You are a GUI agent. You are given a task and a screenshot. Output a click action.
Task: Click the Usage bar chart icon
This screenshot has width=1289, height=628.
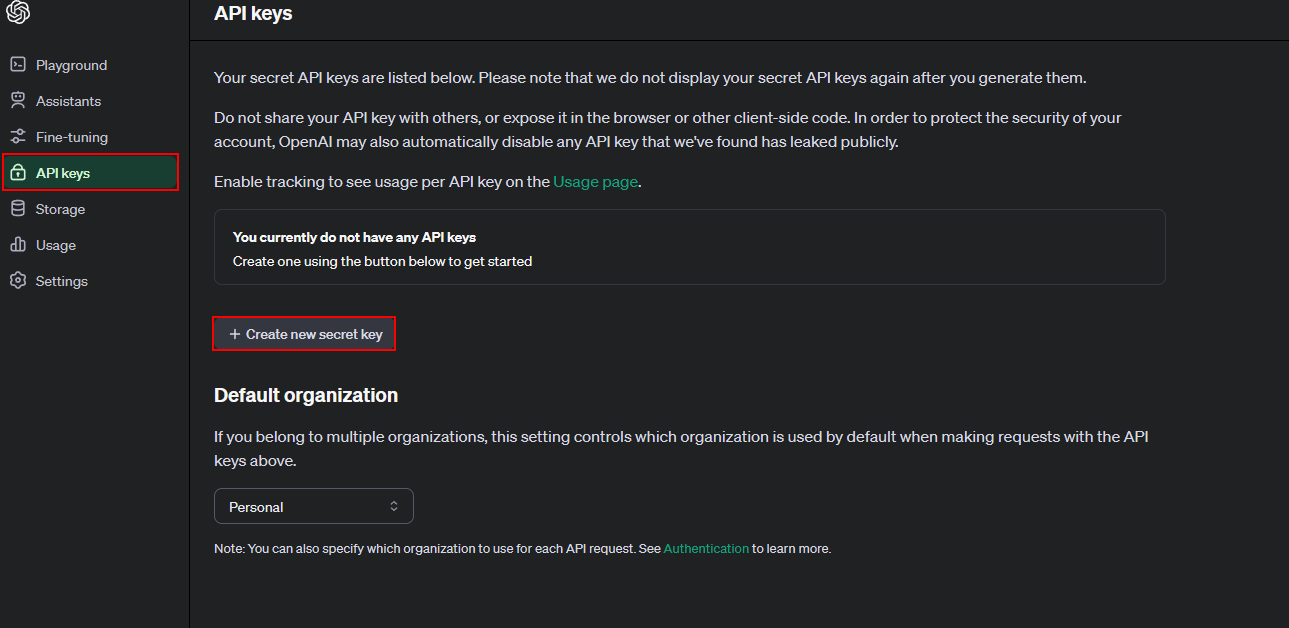pyautogui.click(x=17, y=245)
